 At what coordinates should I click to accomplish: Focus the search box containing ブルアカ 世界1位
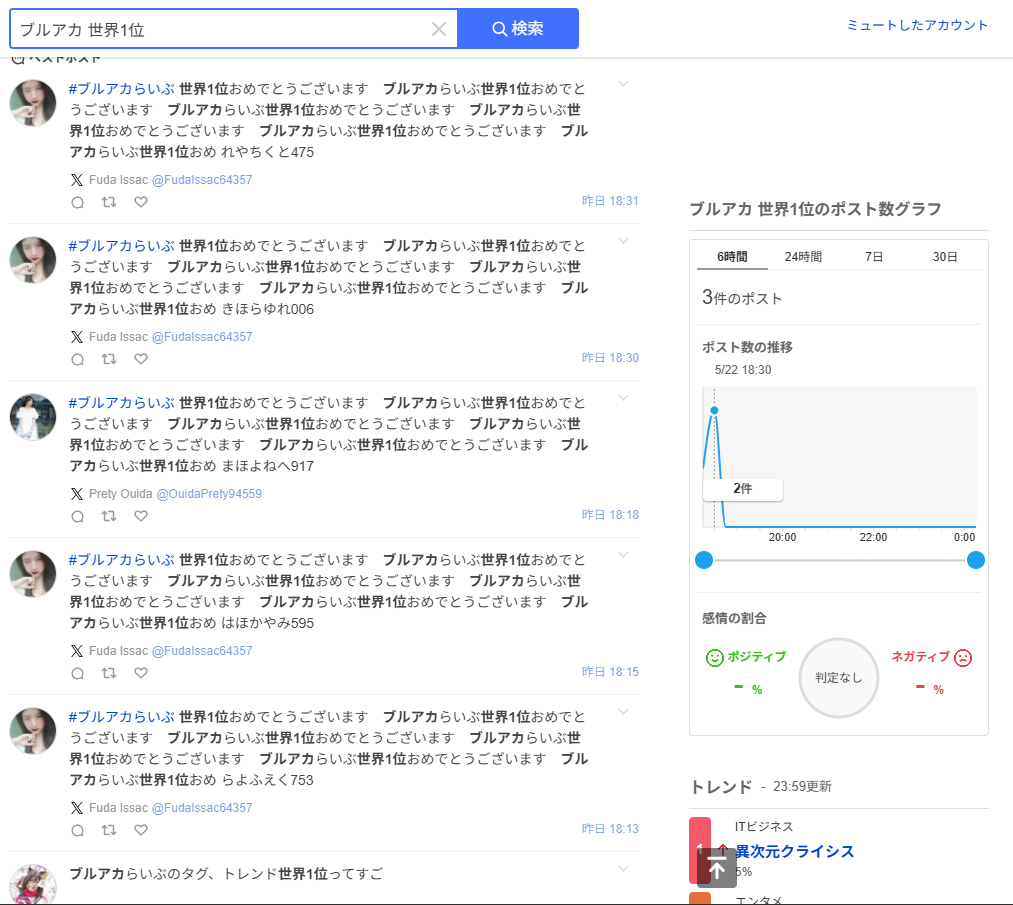point(233,28)
